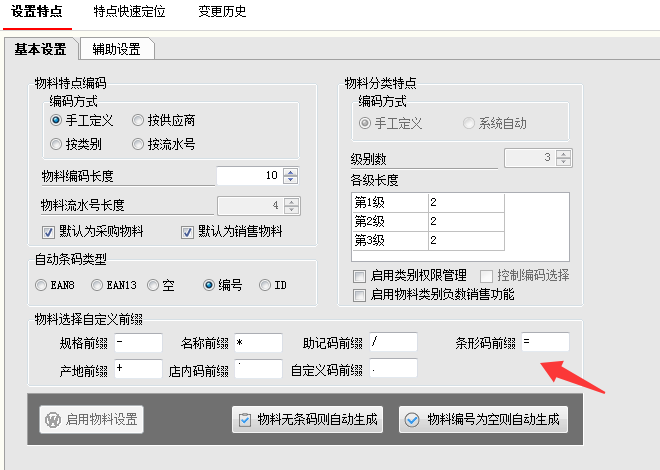Click 物料编号为空则自动生成 button
Screen dimensions: 660x470
point(483,420)
